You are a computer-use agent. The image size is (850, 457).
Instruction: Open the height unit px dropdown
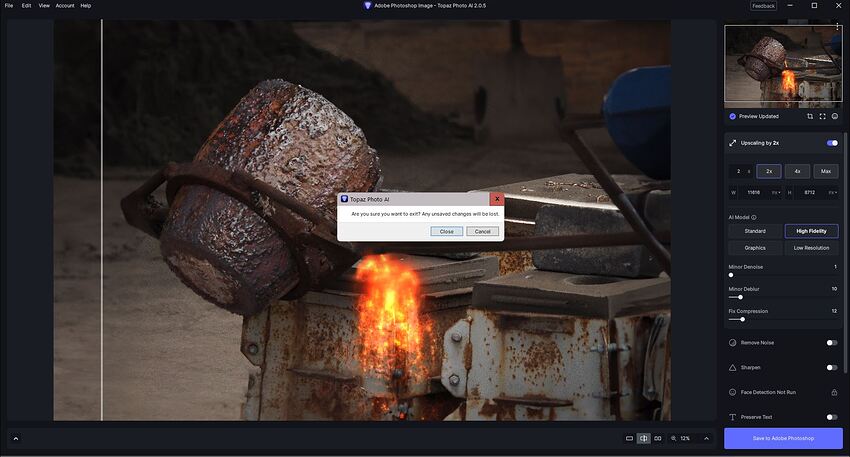pyautogui.click(x=832, y=192)
